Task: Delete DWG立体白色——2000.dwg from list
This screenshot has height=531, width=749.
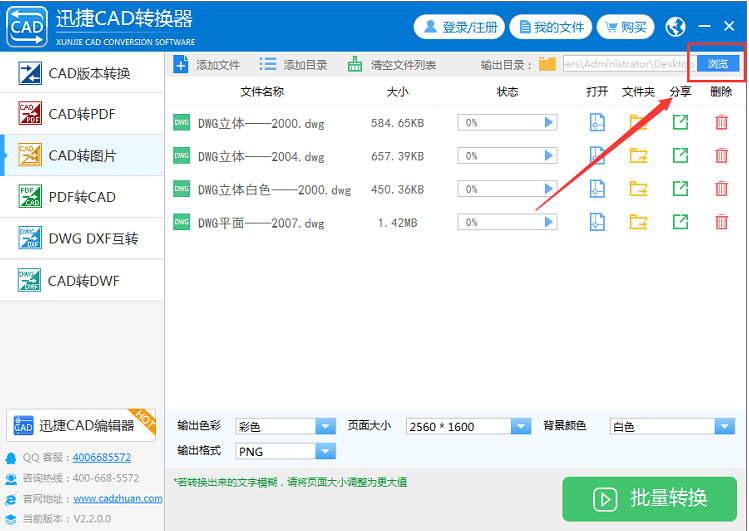Action: tap(721, 189)
